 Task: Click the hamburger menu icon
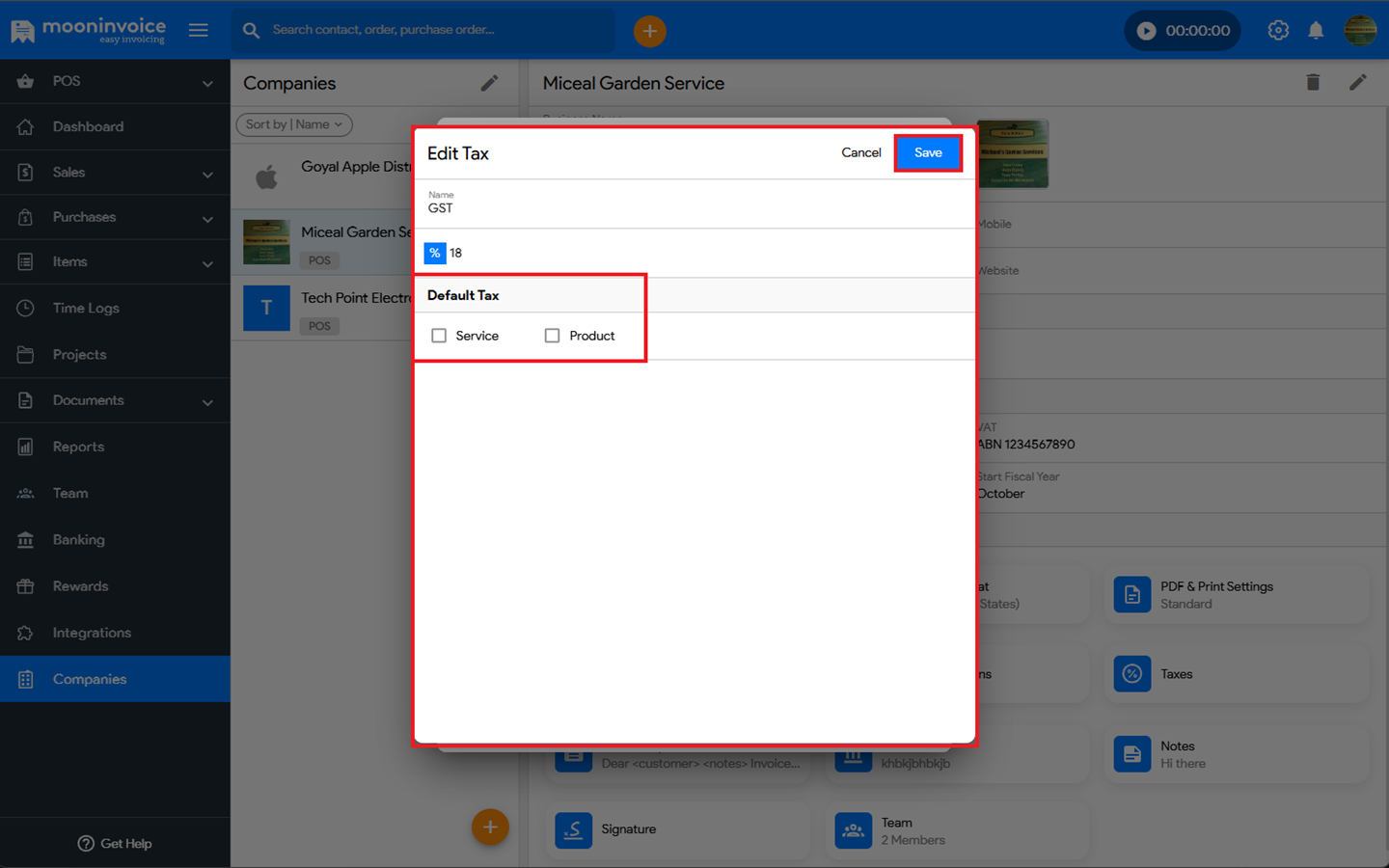[x=199, y=30]
